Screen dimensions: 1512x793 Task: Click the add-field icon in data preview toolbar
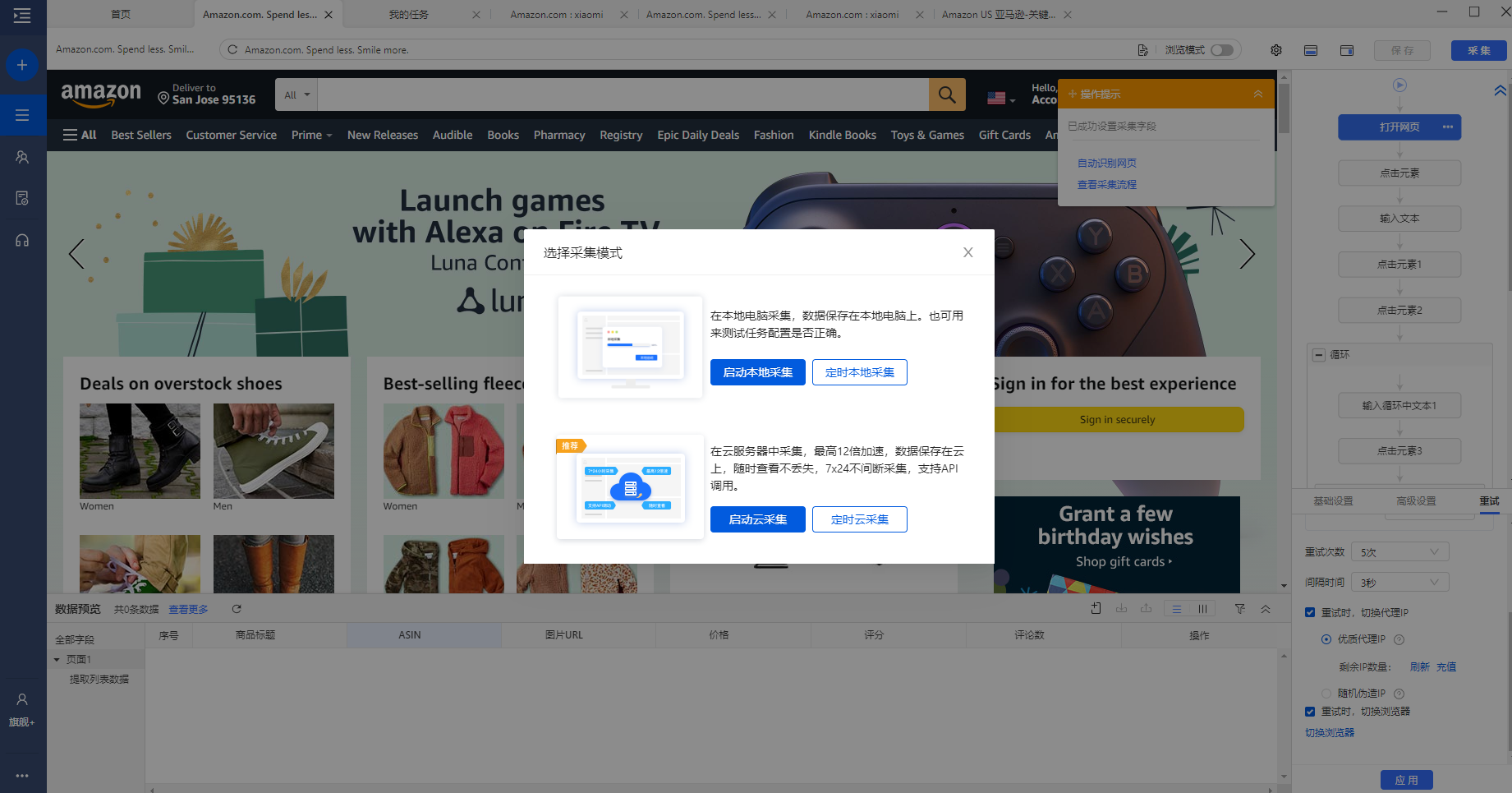[x=1096, y=608]
